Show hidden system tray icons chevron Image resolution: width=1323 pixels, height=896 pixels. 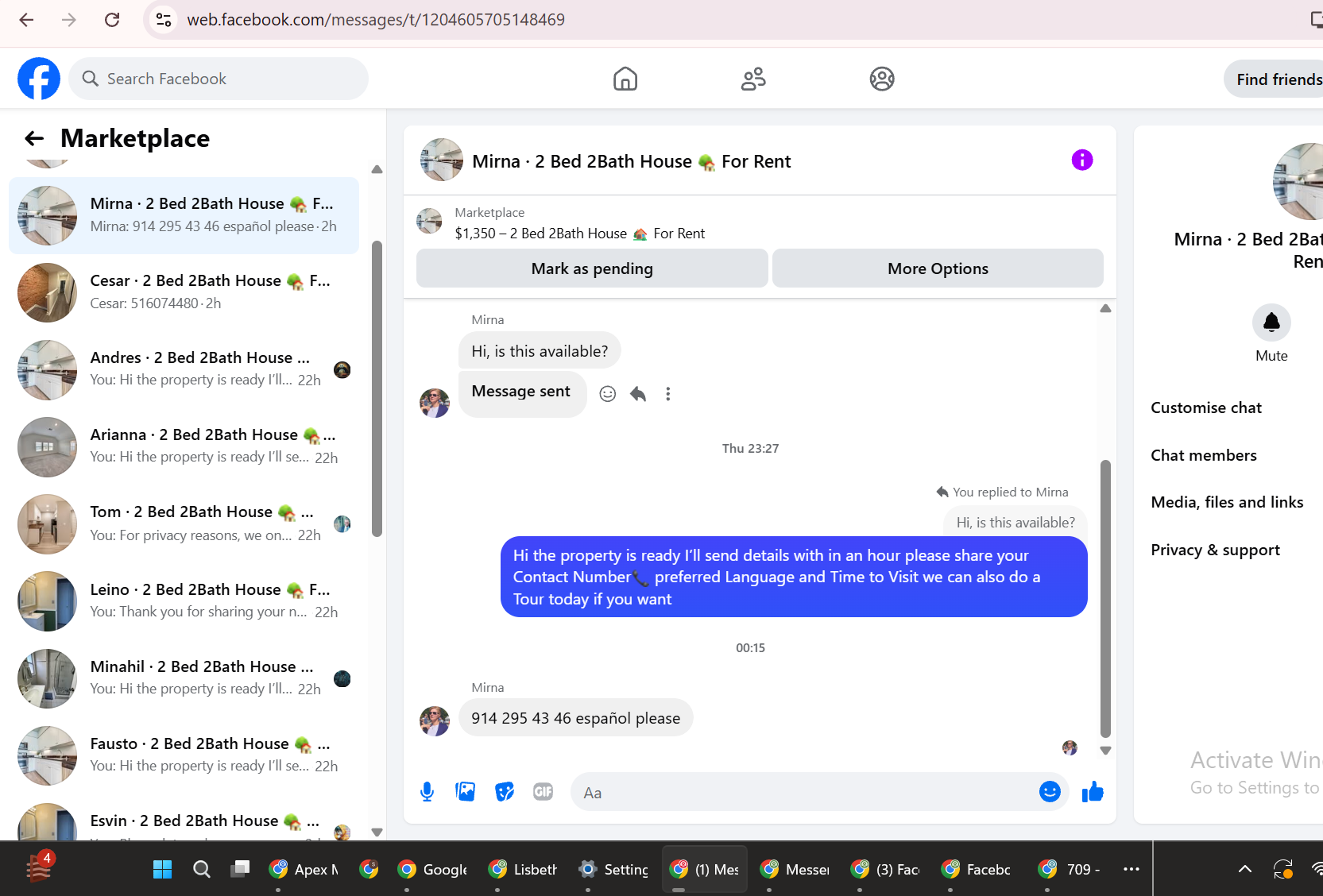point(1245,870)
